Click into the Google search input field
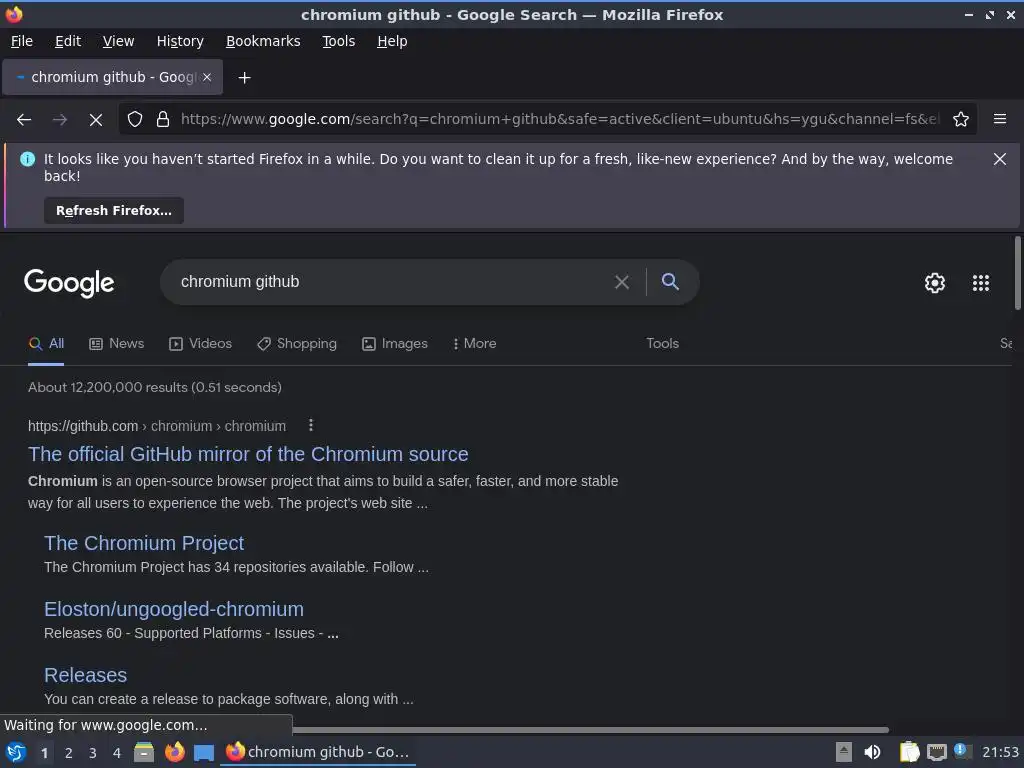Image resolution: width=1024 pixels, height=768 pixels. tap(392, 282)
